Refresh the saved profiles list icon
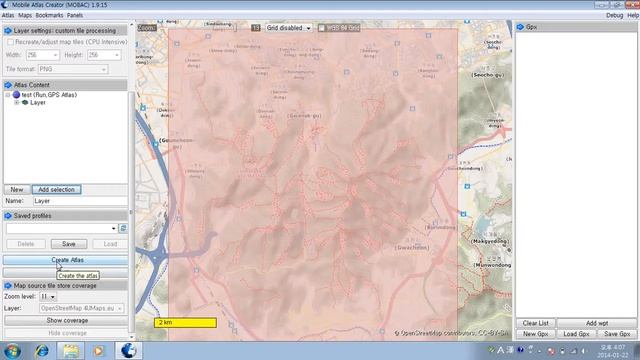Image resolution: width=640 pixels, height=360 pixels. tap(123, 228)
